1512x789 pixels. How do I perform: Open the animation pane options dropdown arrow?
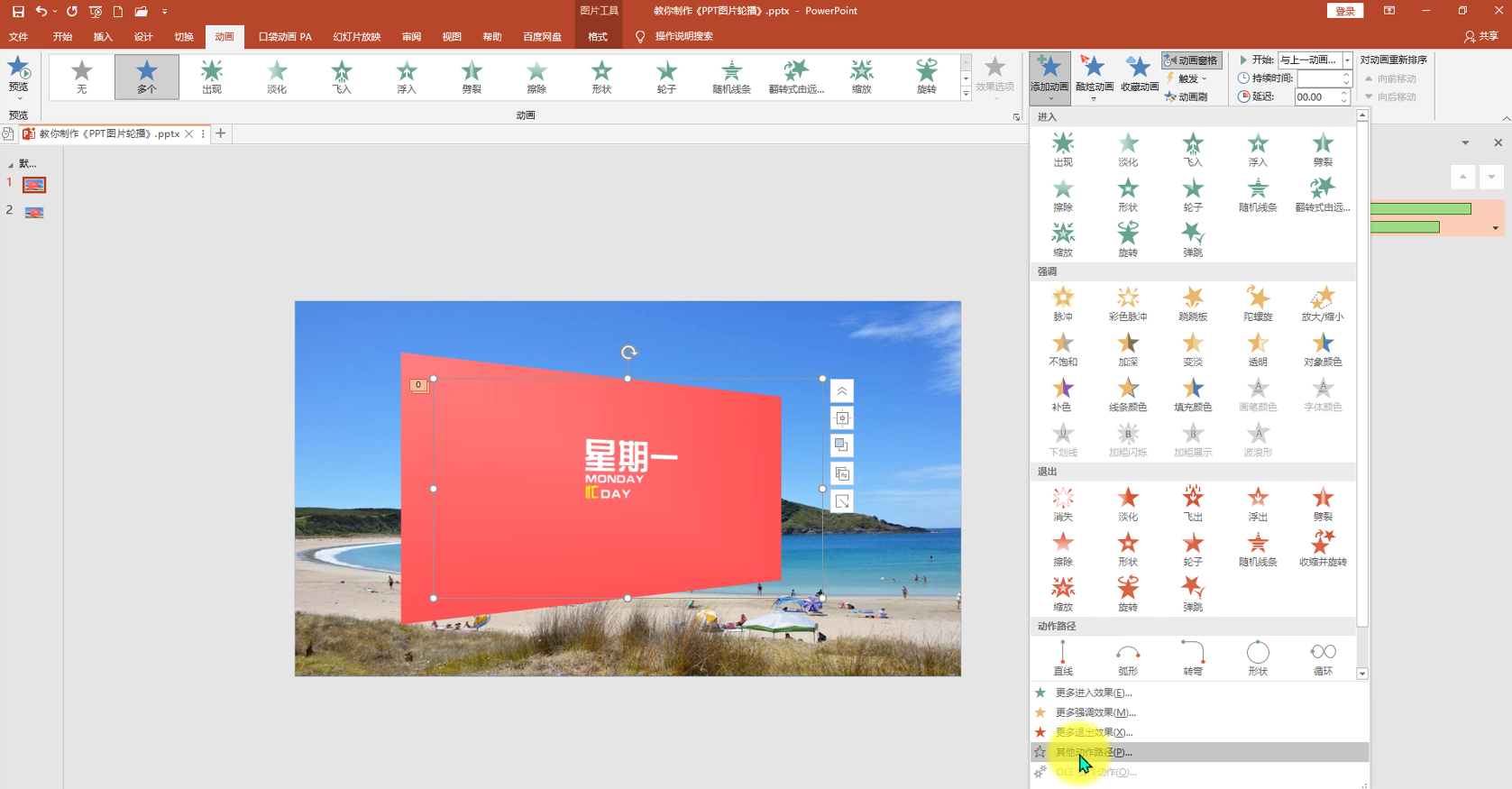coord(1465,142)
